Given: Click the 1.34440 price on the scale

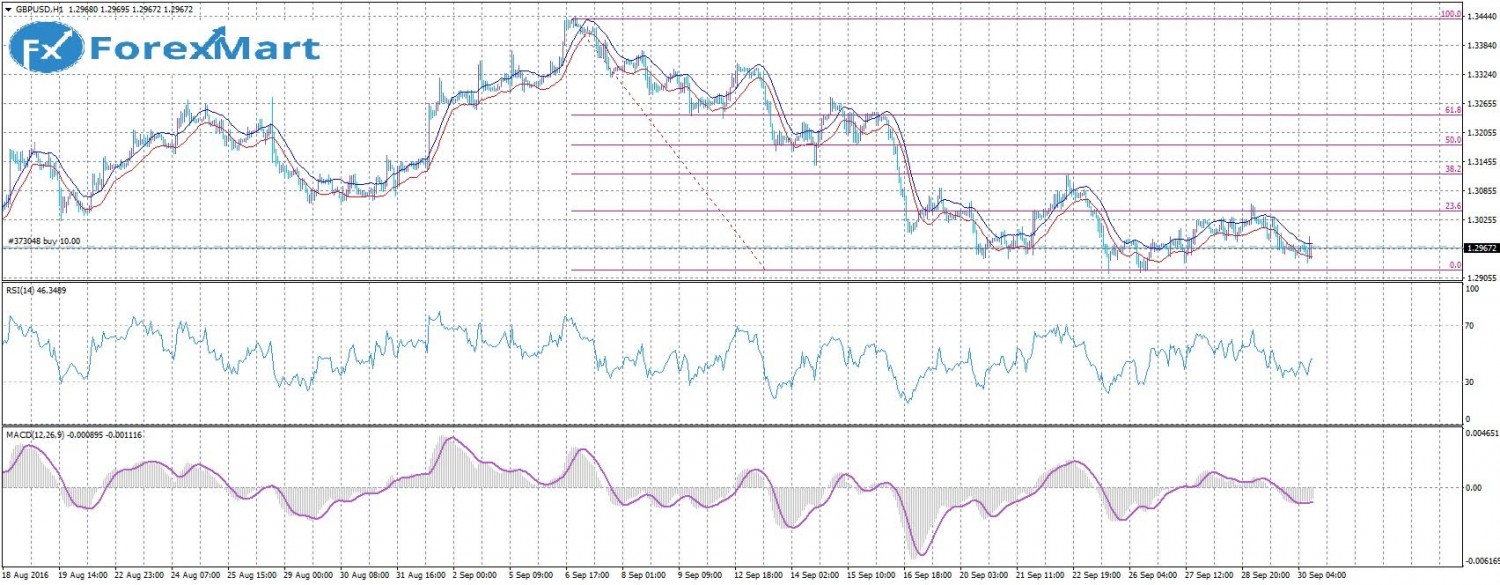Looking at the screenshot, I should click(1479, 17).
